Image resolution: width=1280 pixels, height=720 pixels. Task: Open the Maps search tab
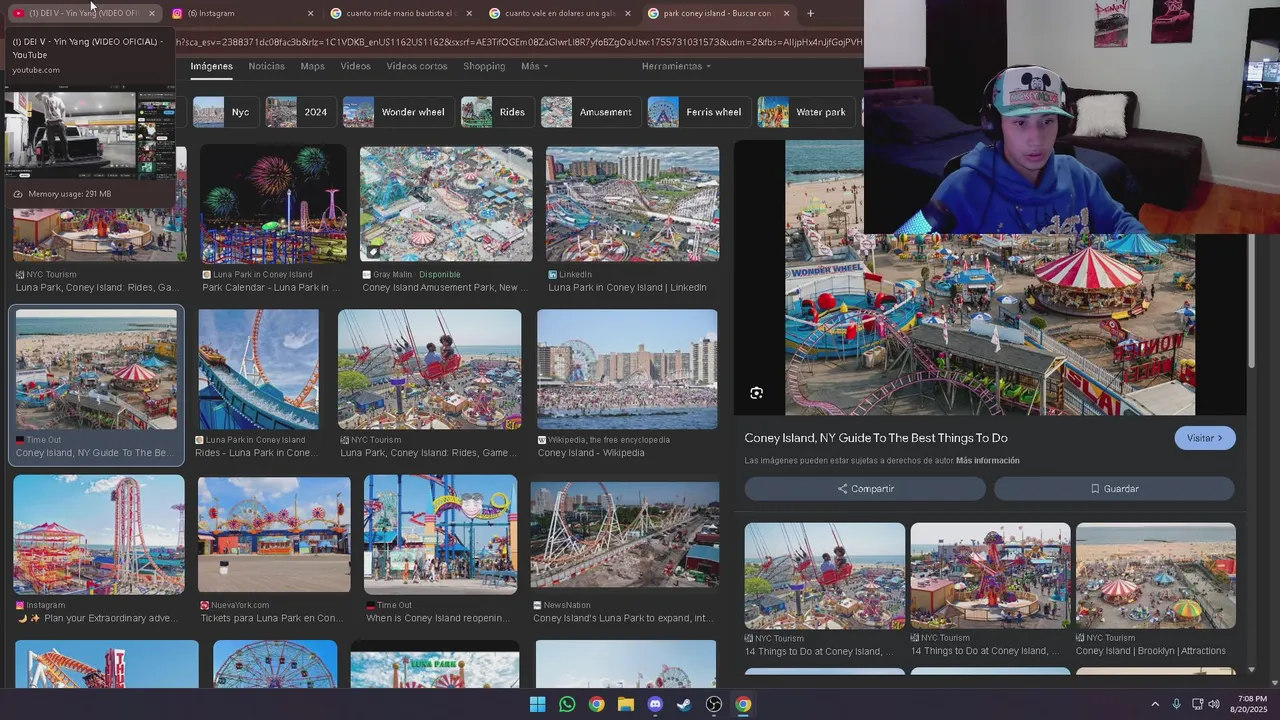(x=312, y=66)
